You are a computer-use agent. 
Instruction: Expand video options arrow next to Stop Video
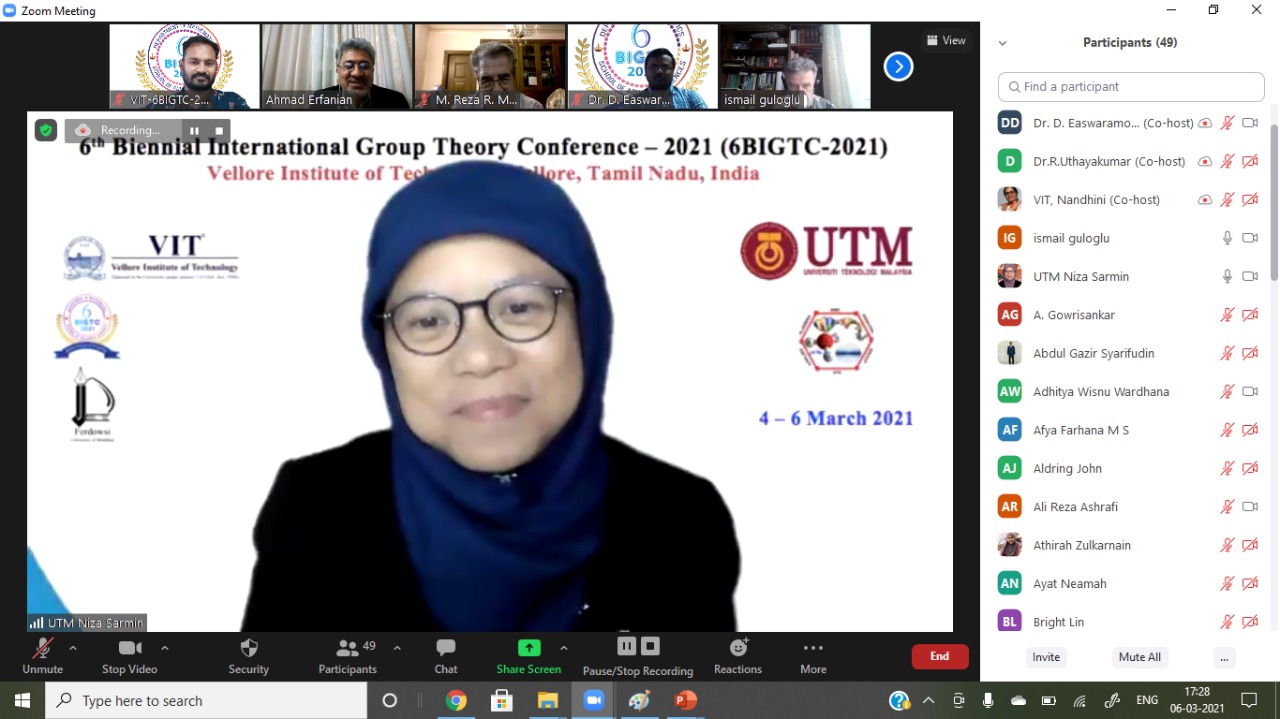click(x=165, y=648)
